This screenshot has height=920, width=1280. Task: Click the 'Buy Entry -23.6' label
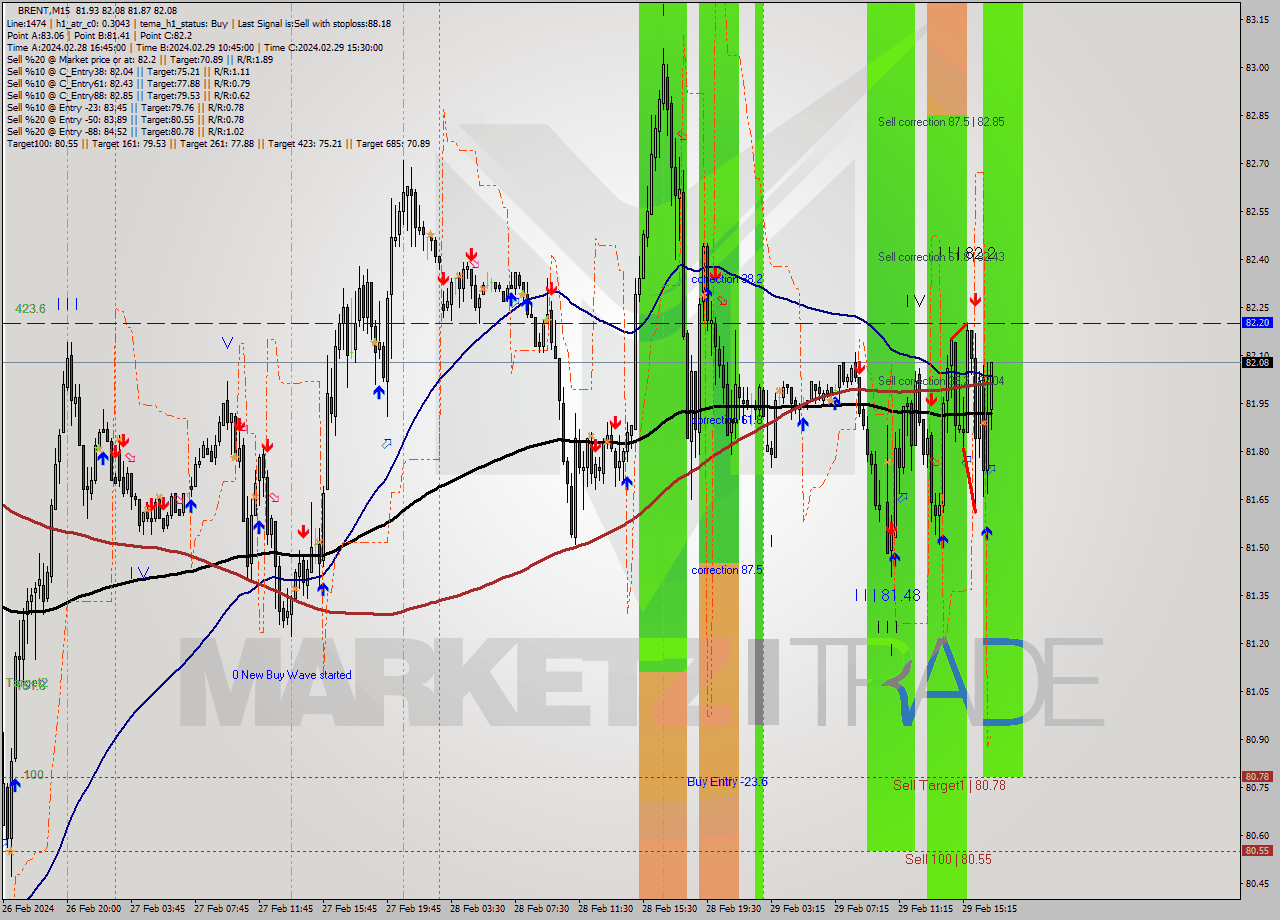tap(727, 781)
